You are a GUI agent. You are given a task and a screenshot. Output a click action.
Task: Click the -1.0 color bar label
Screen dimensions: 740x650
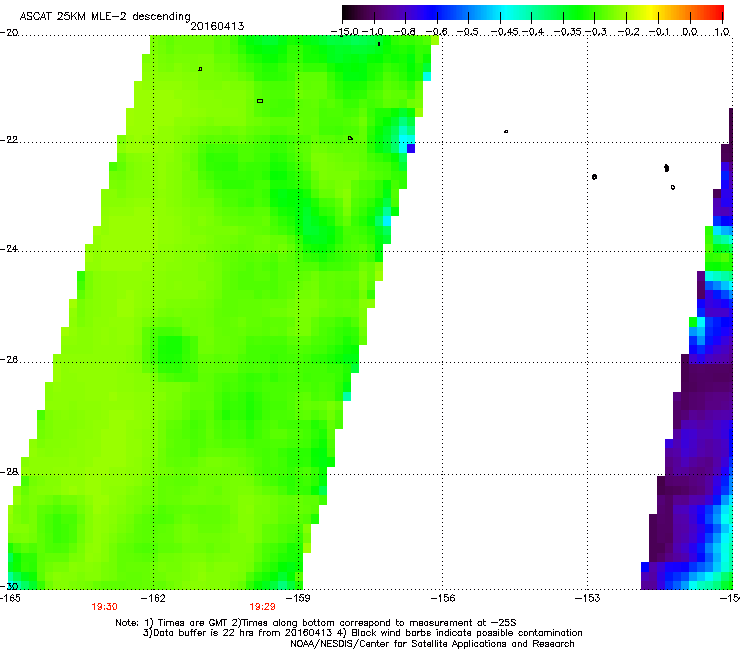pos(373,32)
